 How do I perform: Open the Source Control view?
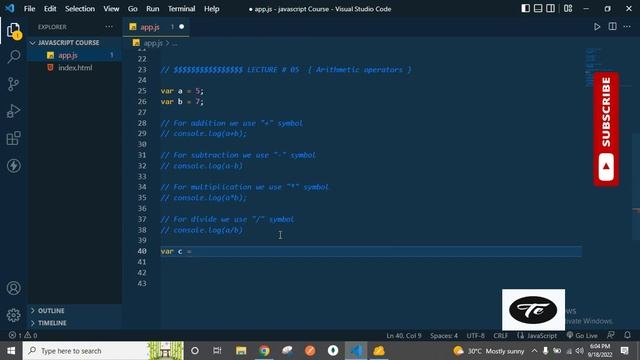coord(13,84)
